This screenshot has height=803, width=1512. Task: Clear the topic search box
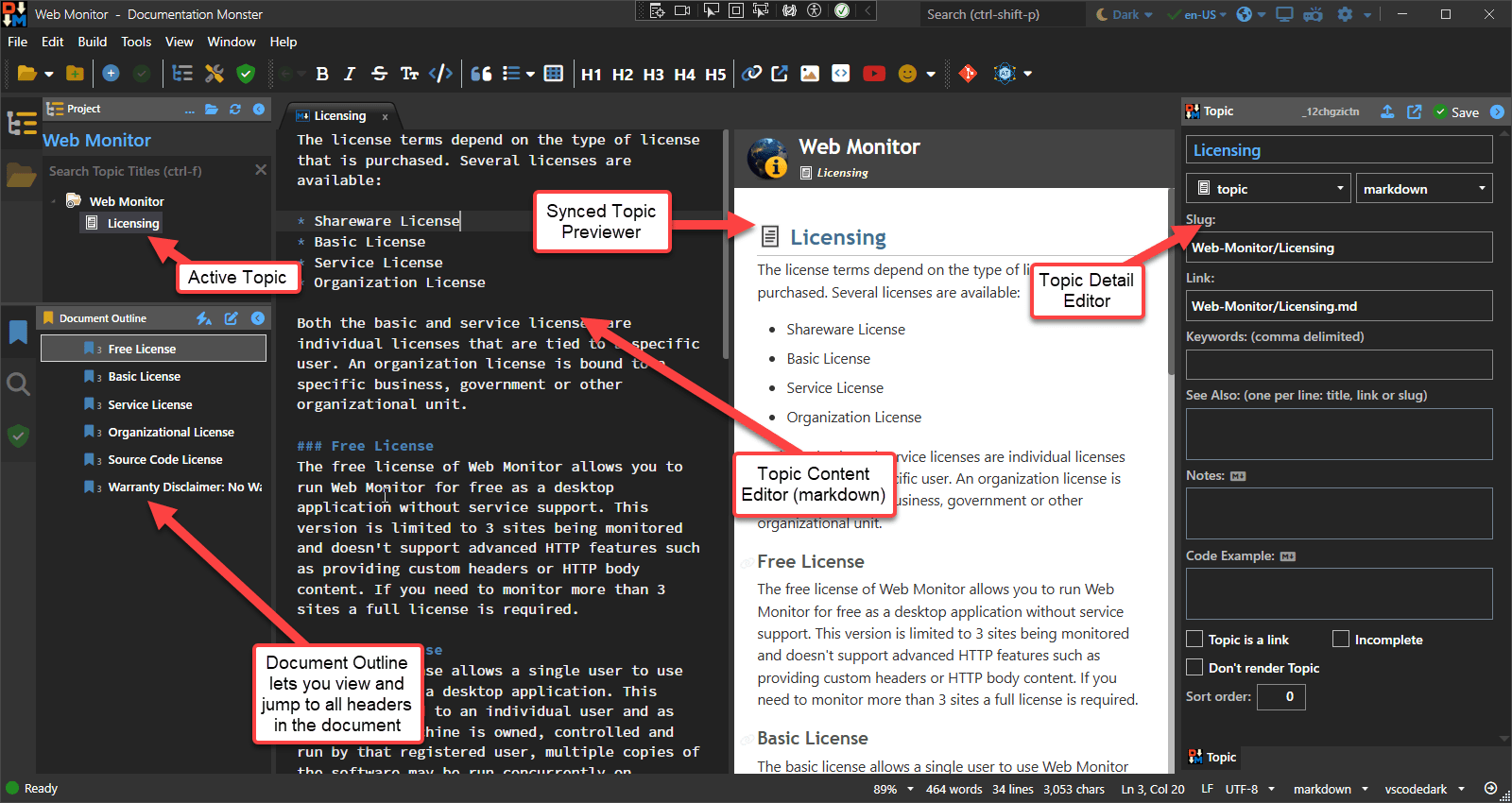click(261, 170)
